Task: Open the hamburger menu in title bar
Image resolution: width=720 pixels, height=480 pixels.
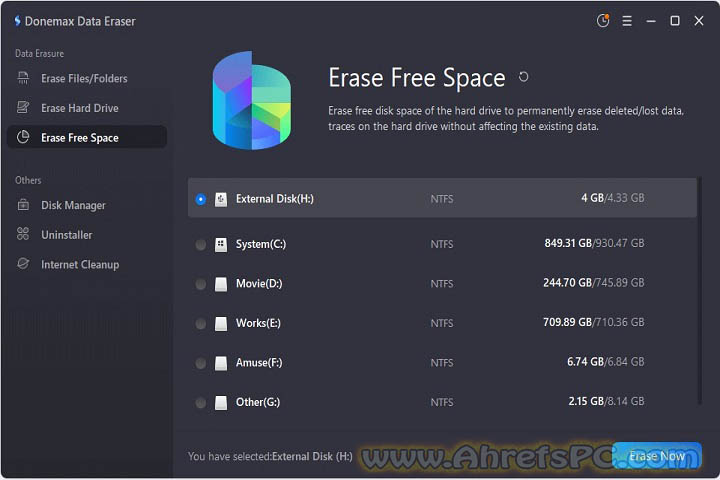Action: (627, 21)
